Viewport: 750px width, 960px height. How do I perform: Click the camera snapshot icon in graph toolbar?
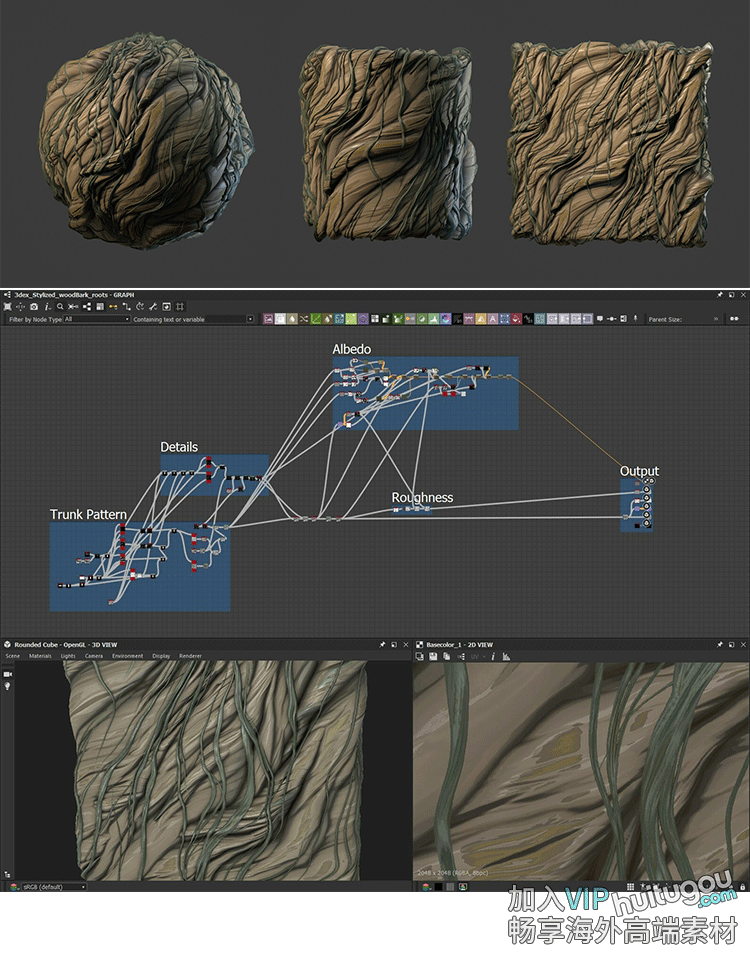(x=34, y=306)
